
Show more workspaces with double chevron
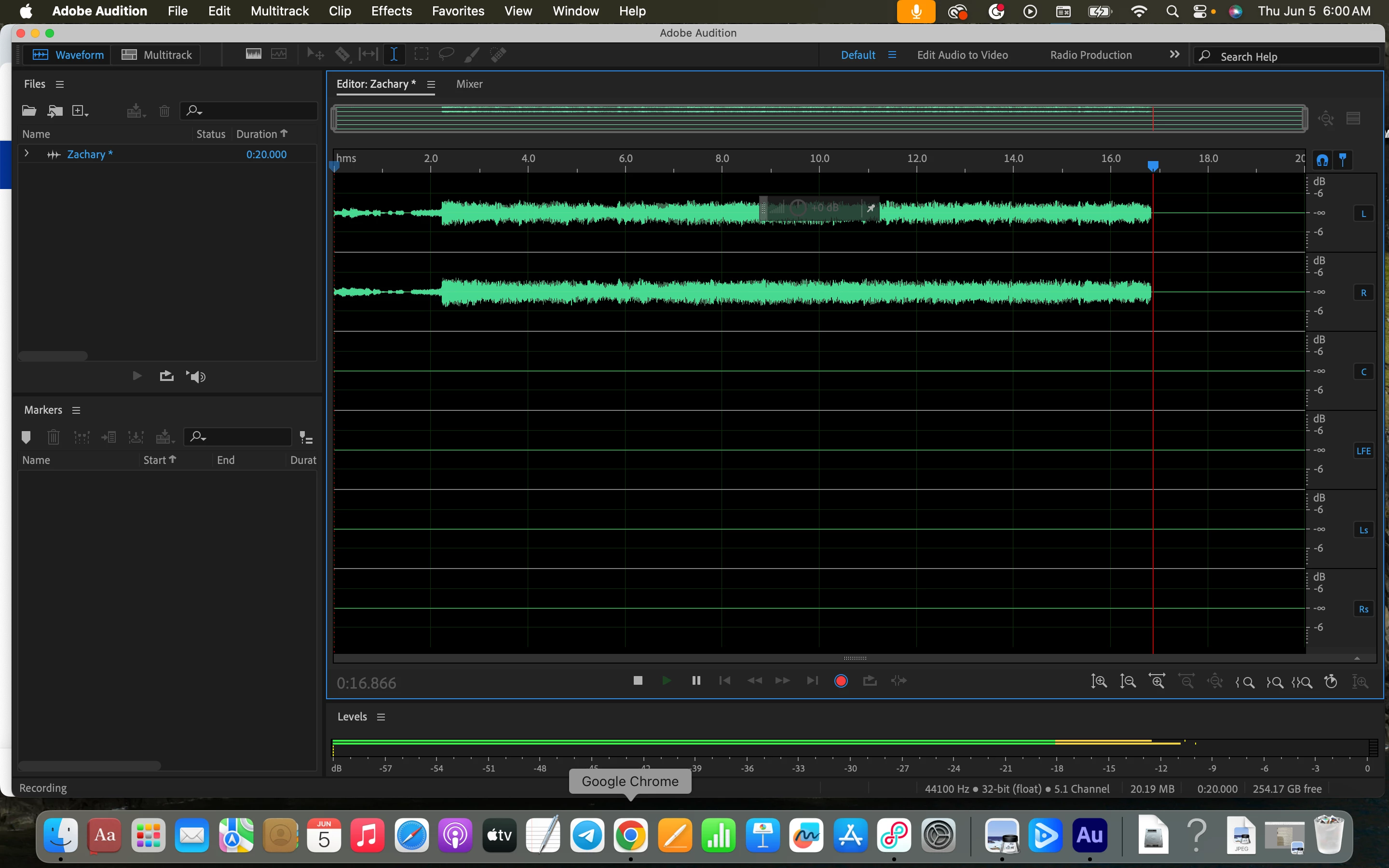coord(1174,54)
